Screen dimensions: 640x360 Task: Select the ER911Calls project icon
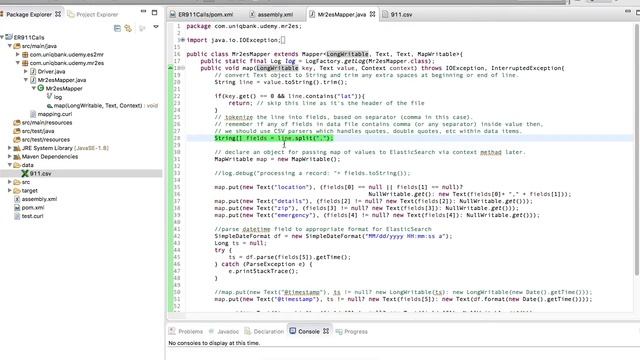pyautogui.click(x=9, y=37)
